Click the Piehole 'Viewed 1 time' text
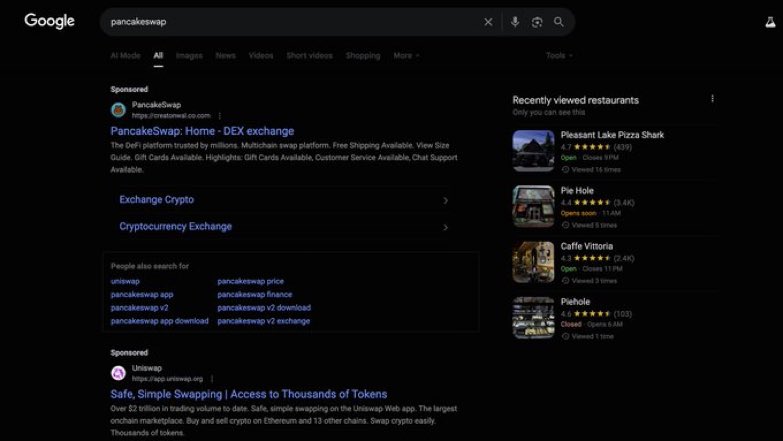783x441 pixels. pyautogui.click(x=593, y=337)
